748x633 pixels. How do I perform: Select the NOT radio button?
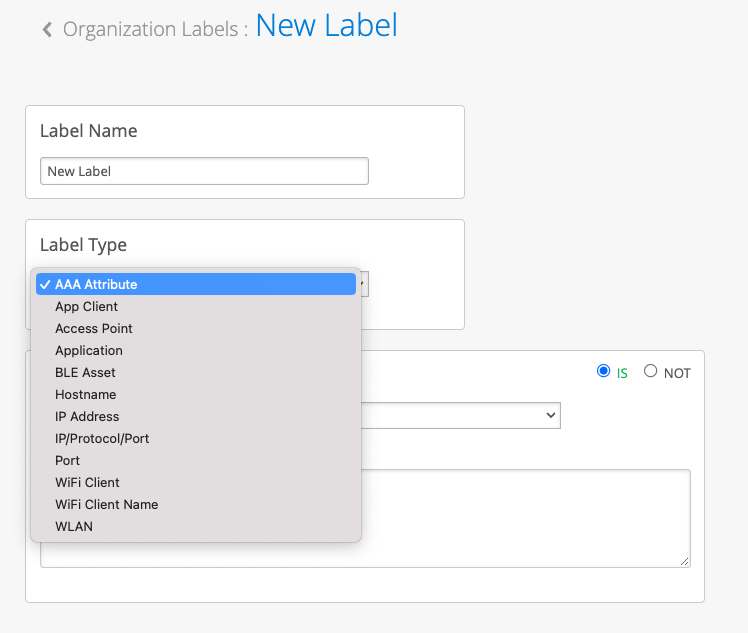pos(651,371)
